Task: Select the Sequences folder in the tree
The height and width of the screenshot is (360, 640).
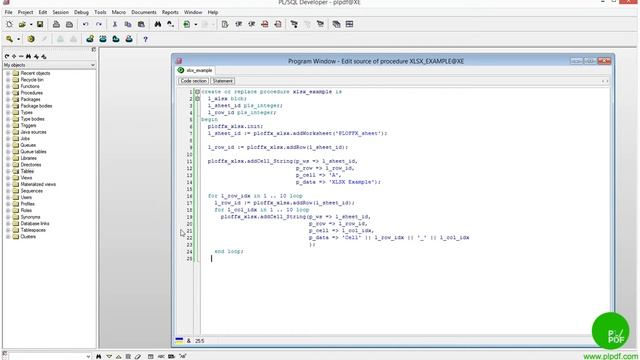Action: (31, 191)
